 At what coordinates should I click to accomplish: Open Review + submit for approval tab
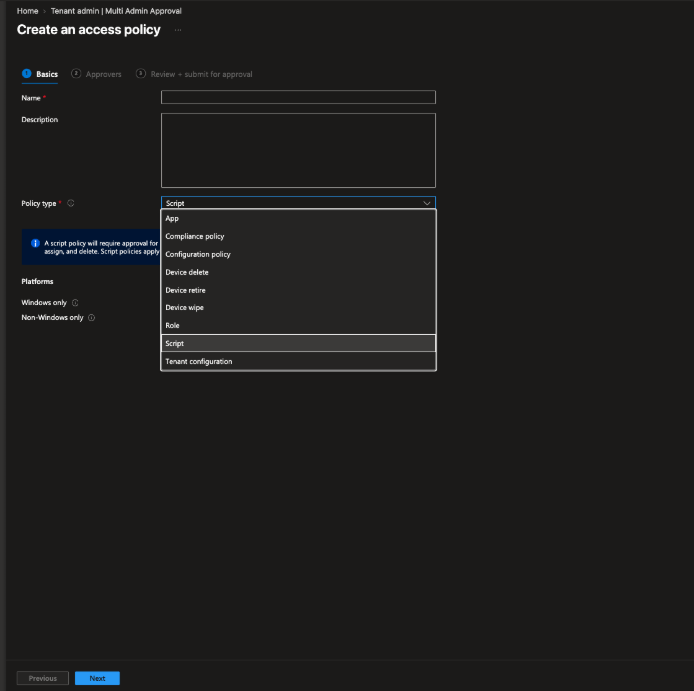(x=194, y=74)
